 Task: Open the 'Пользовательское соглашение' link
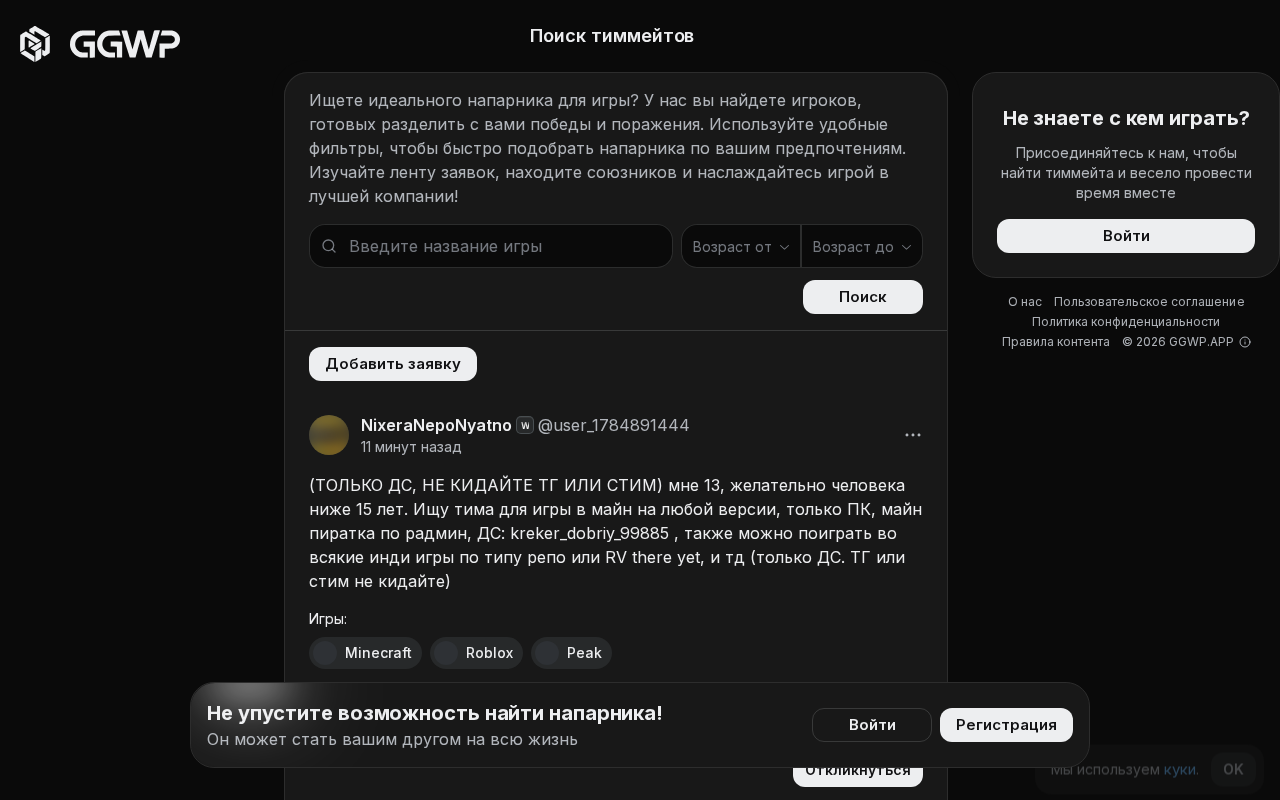(1149, 302)
